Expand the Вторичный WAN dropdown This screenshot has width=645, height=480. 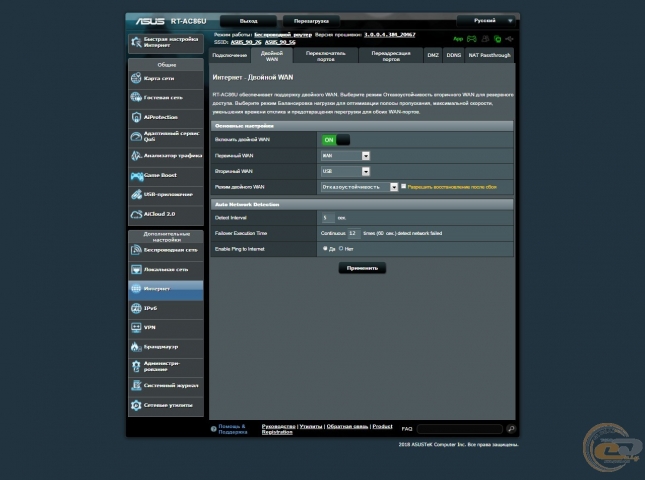point(345,171)
